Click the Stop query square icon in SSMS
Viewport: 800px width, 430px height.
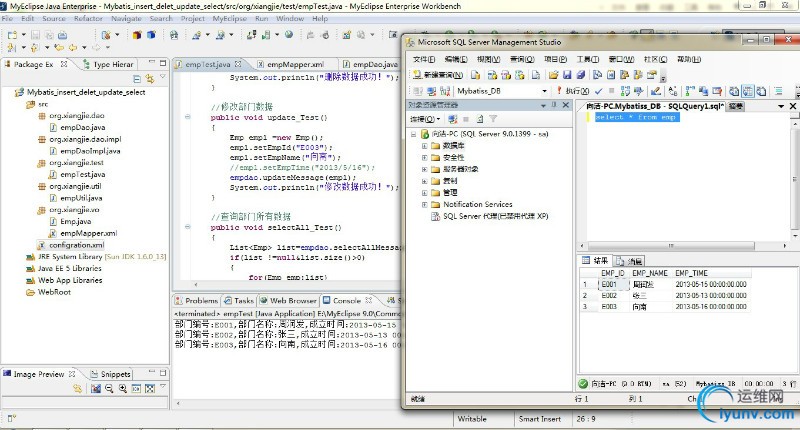(x=612, y=91)
